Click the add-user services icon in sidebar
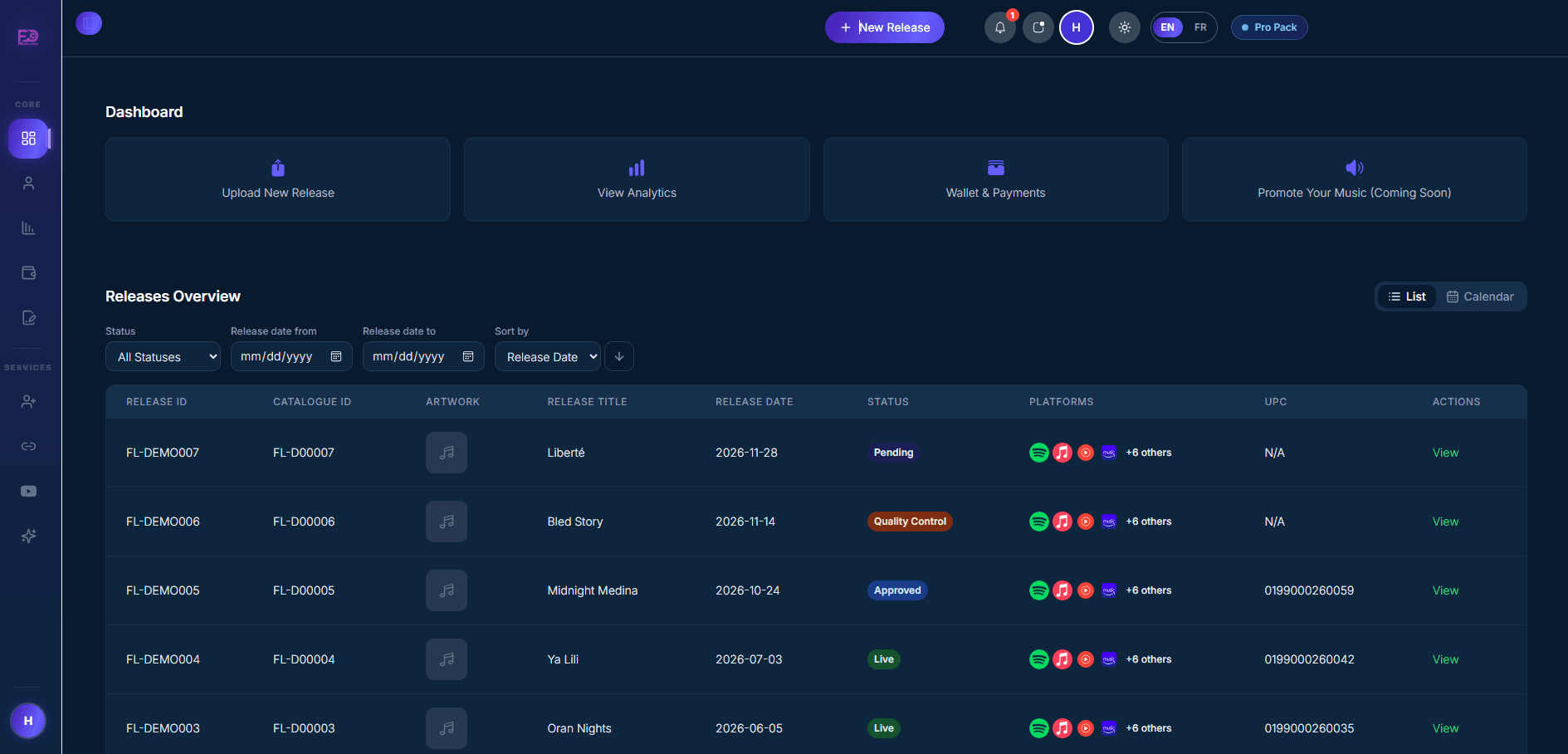1568x754 pixels. pos(28,401)
